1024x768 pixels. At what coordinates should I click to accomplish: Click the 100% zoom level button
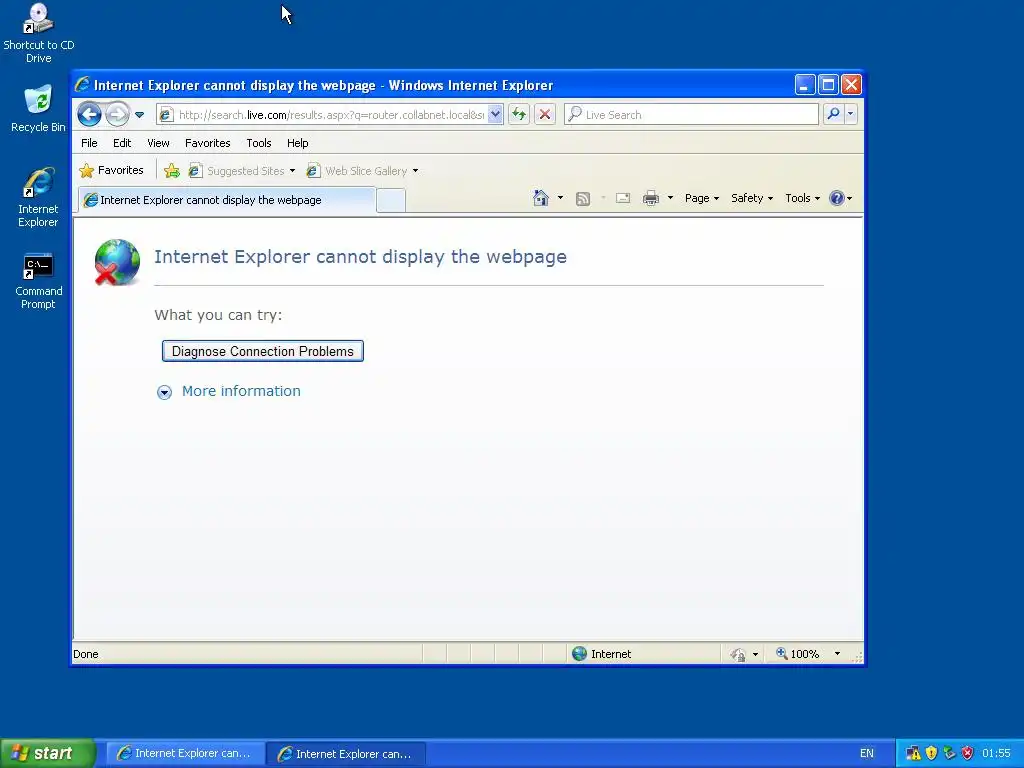point(797,654)
